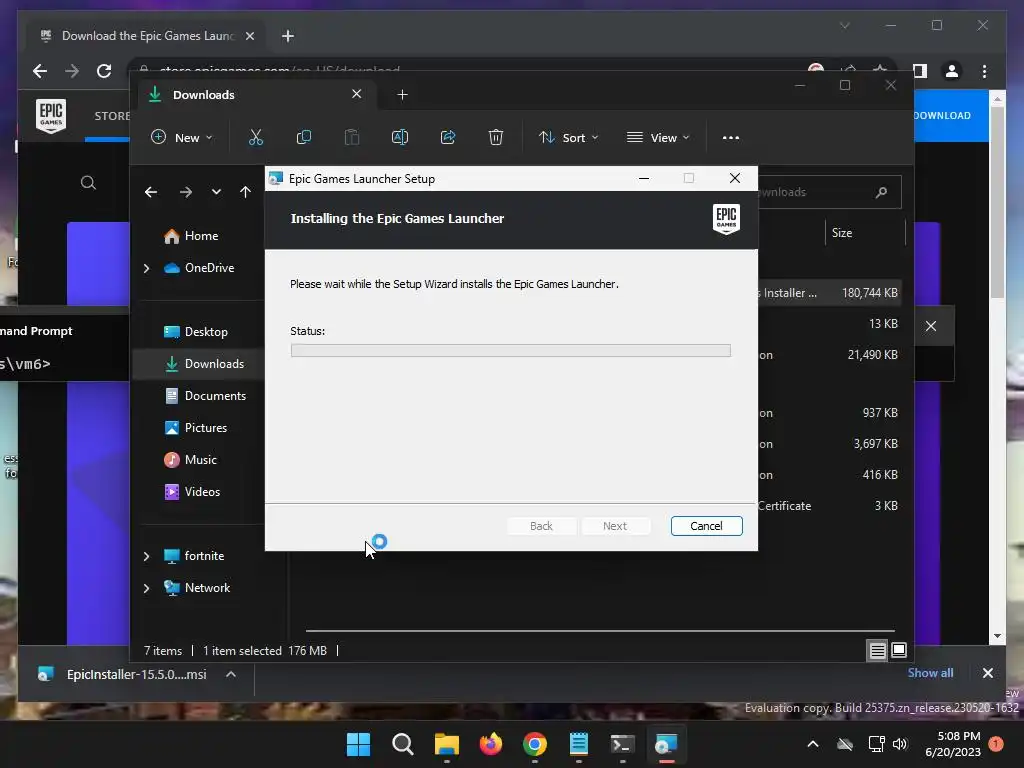
Task: Select the Certificate file sized 3 KB
Action: 829,505
